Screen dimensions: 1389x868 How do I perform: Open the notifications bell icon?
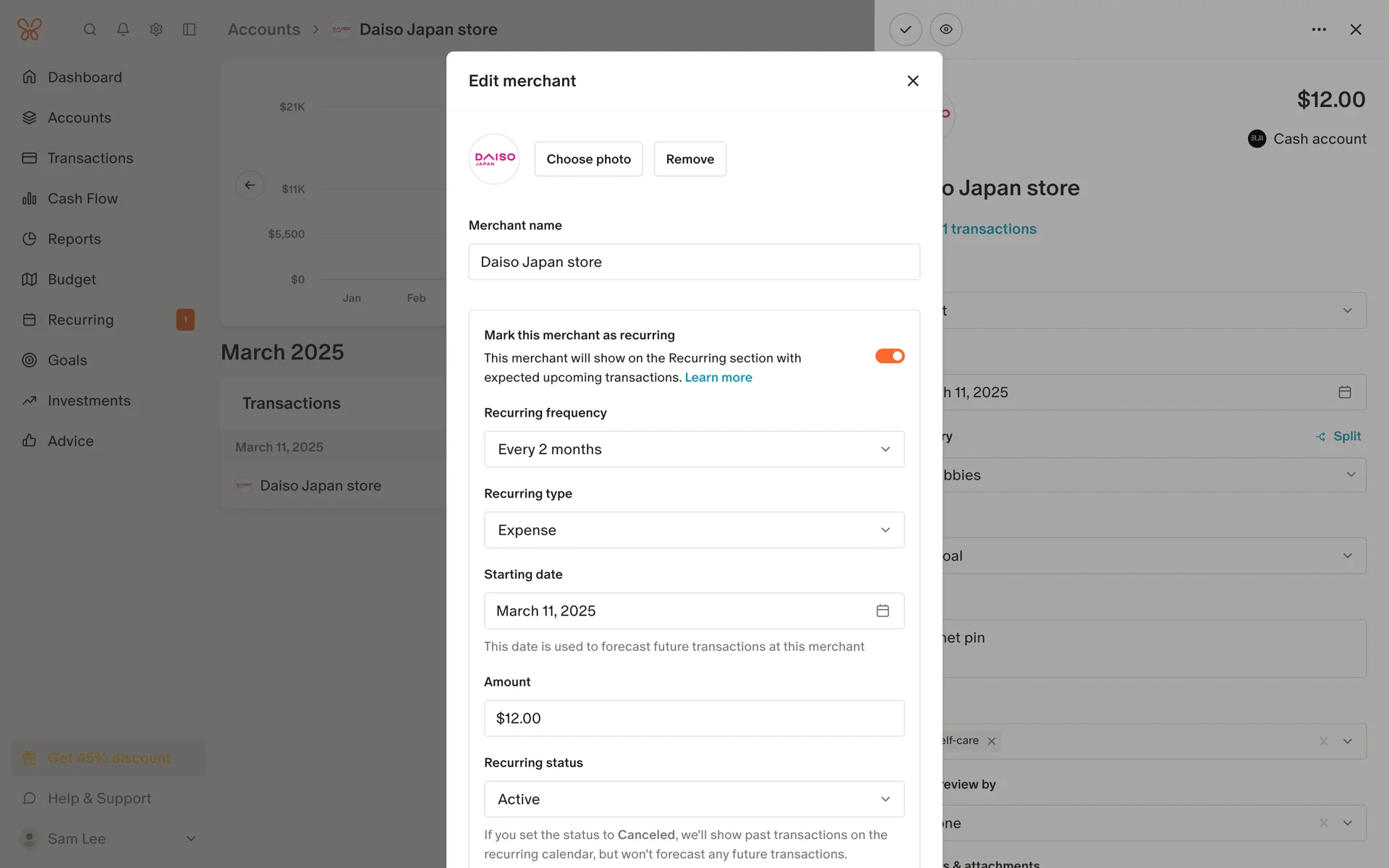click(x=123, y=30)
